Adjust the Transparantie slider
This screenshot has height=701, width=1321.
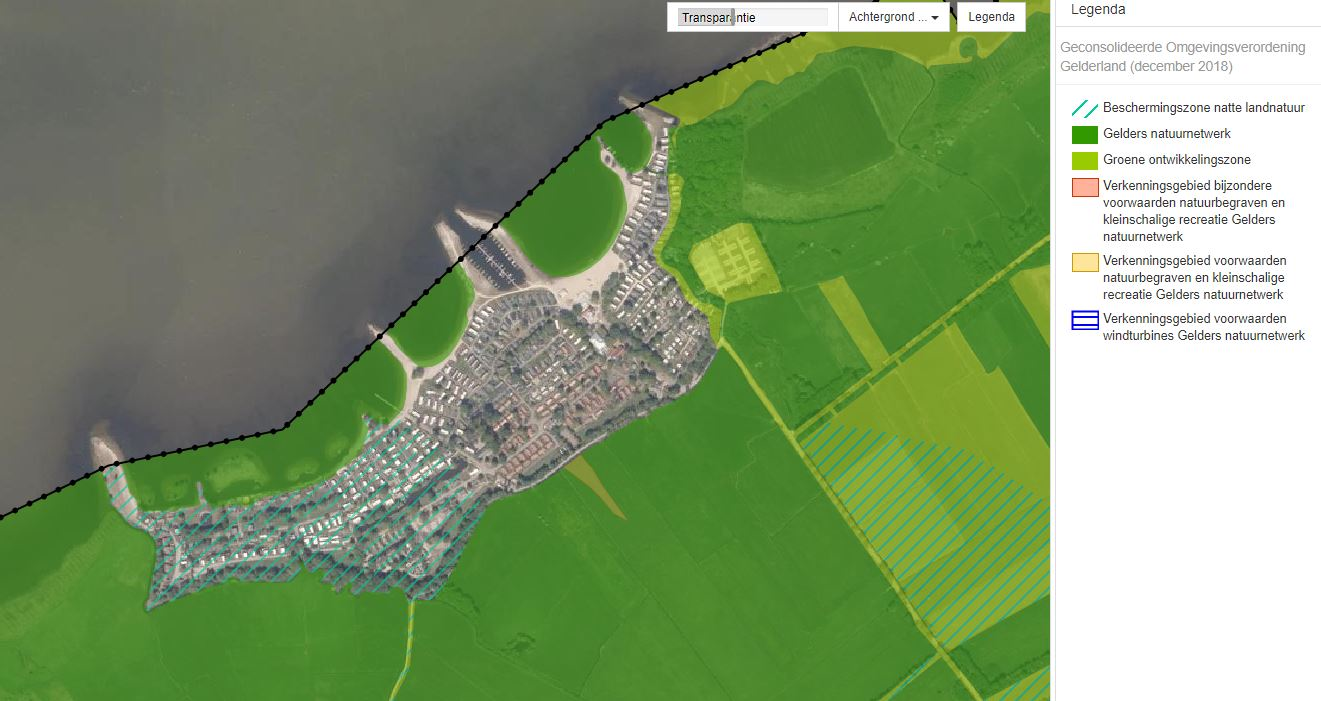tap(752, 17)
